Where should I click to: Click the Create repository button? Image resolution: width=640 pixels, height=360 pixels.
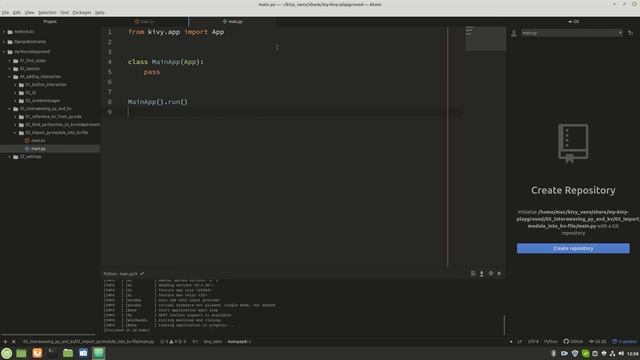point(573,248)
